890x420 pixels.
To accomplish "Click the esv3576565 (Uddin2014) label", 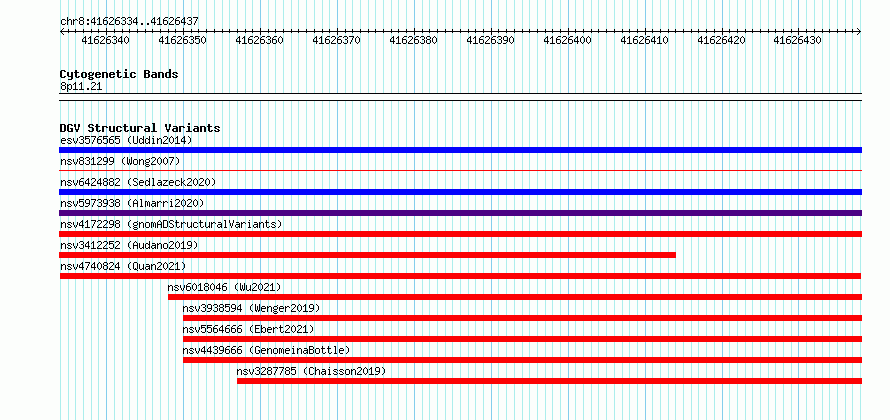I will point(126,140).
